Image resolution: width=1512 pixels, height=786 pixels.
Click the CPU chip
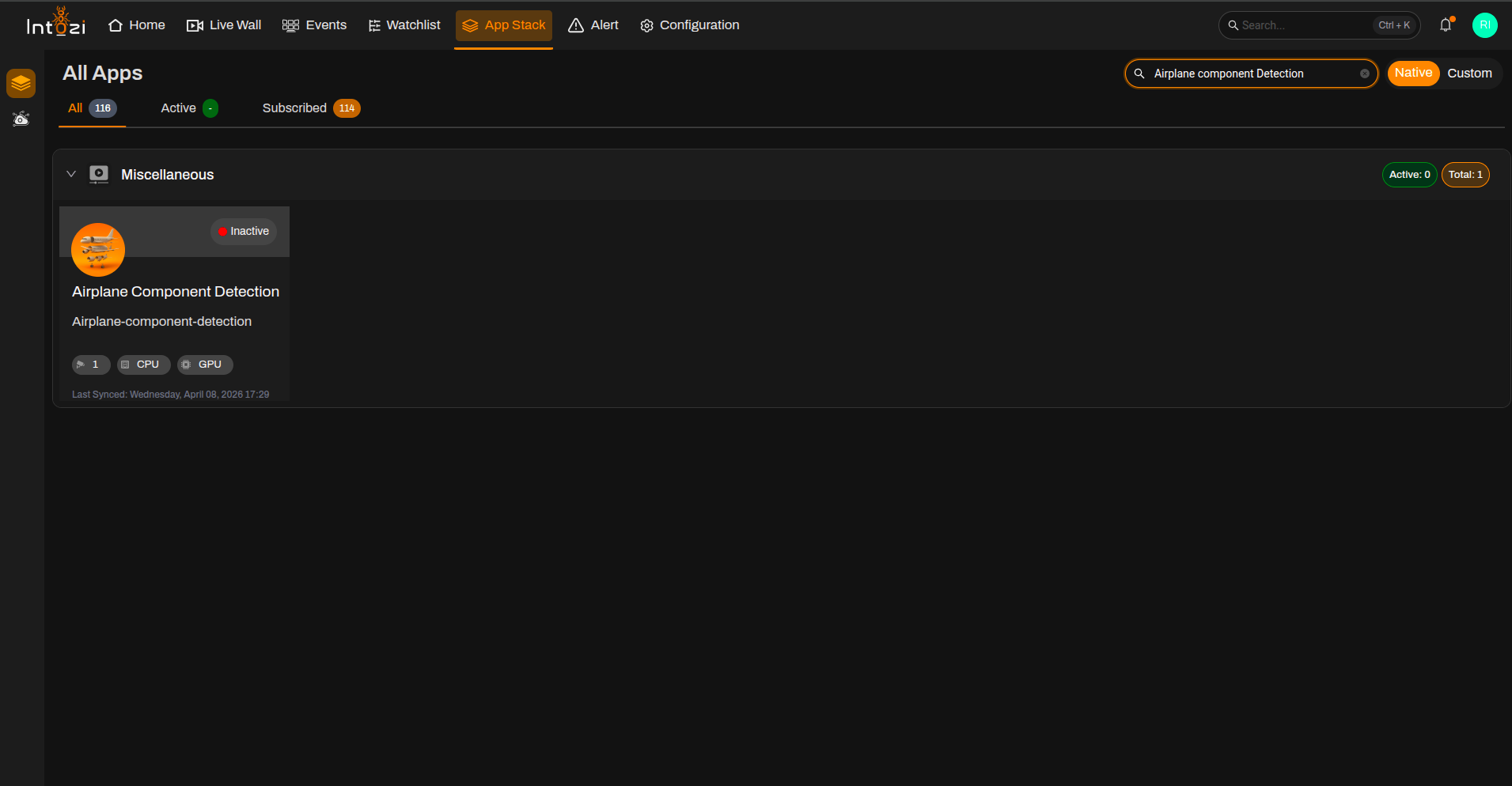[143, 365]
